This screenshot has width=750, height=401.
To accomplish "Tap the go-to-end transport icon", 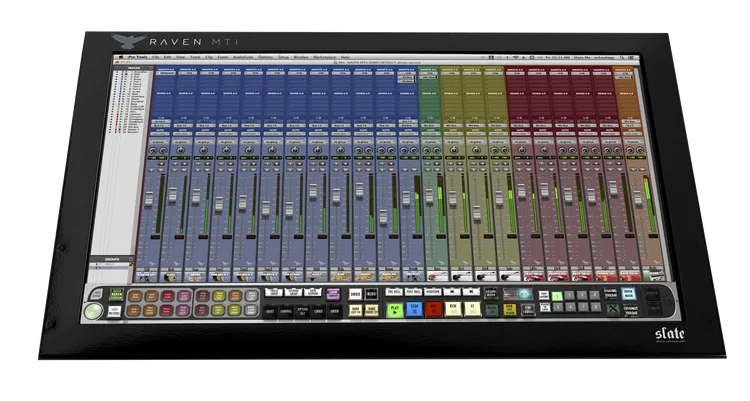I will (x=471, y=291).
